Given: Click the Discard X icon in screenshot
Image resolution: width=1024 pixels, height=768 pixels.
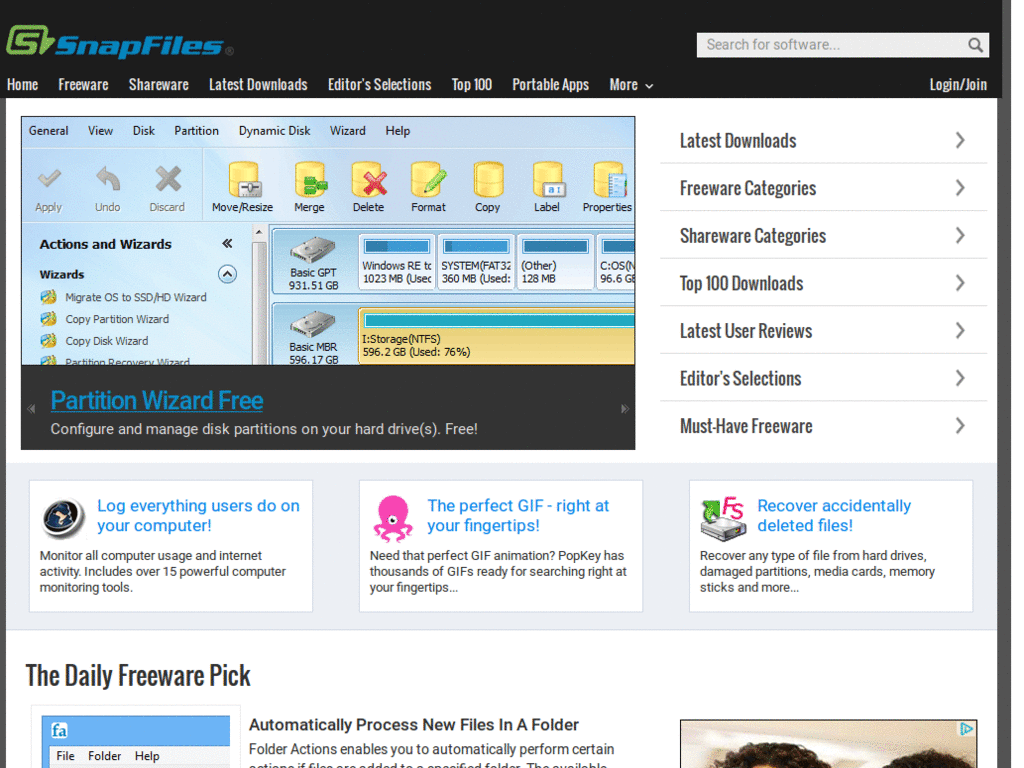Looking at the screenshot, I should coord(168,179).
